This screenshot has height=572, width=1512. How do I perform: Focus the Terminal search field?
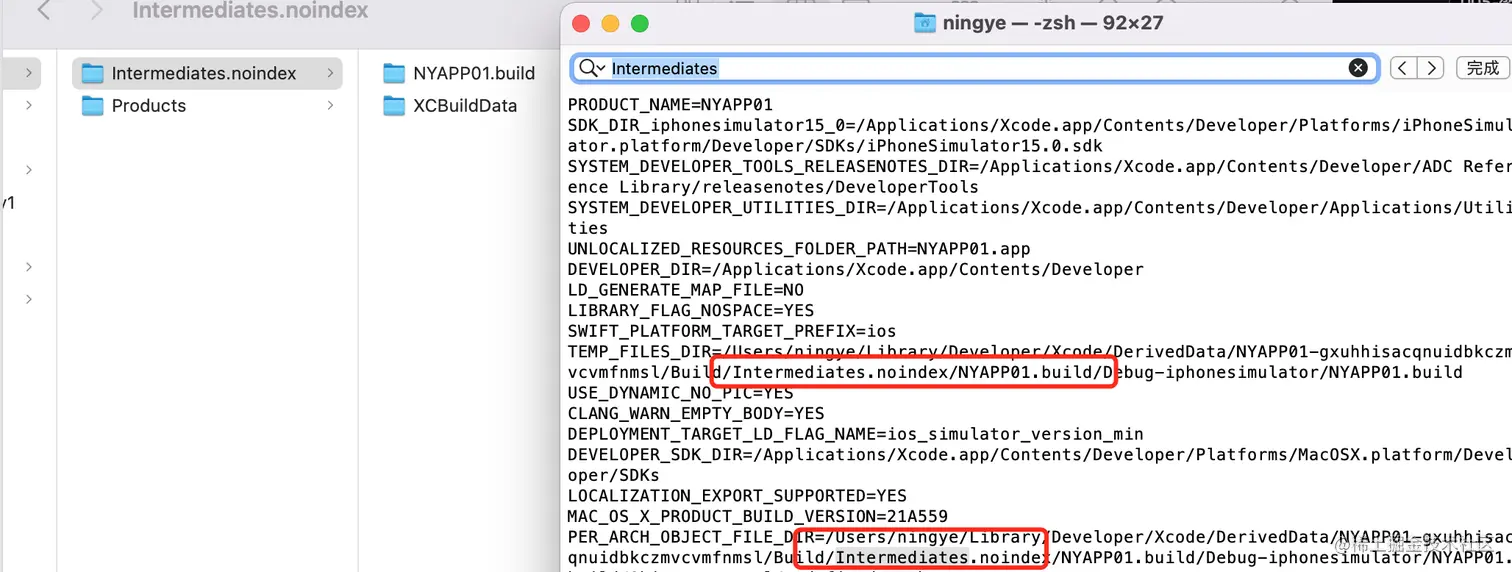point(975,68)
